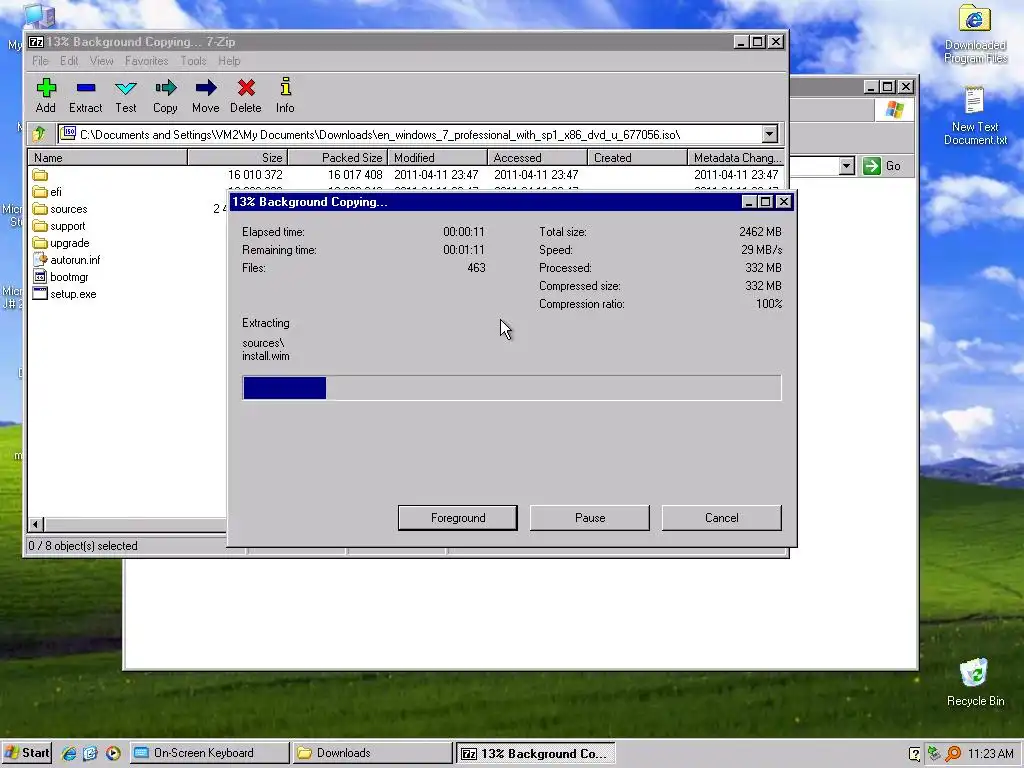Launch Internet Explorer from quick launch
1024x768 pixels.
pyautogui.click(x=69, y=753)
